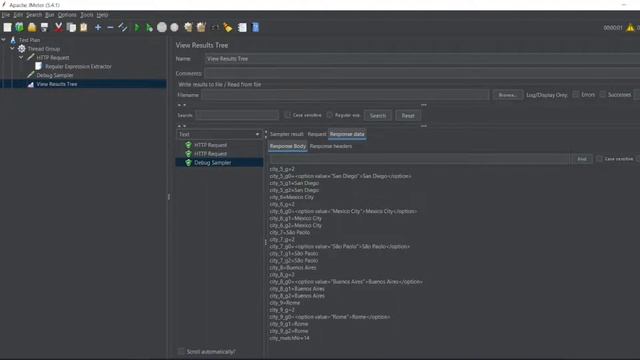Click the Help blue book icon
This screenshot has height=360, width=640.
tap(256, 27)
